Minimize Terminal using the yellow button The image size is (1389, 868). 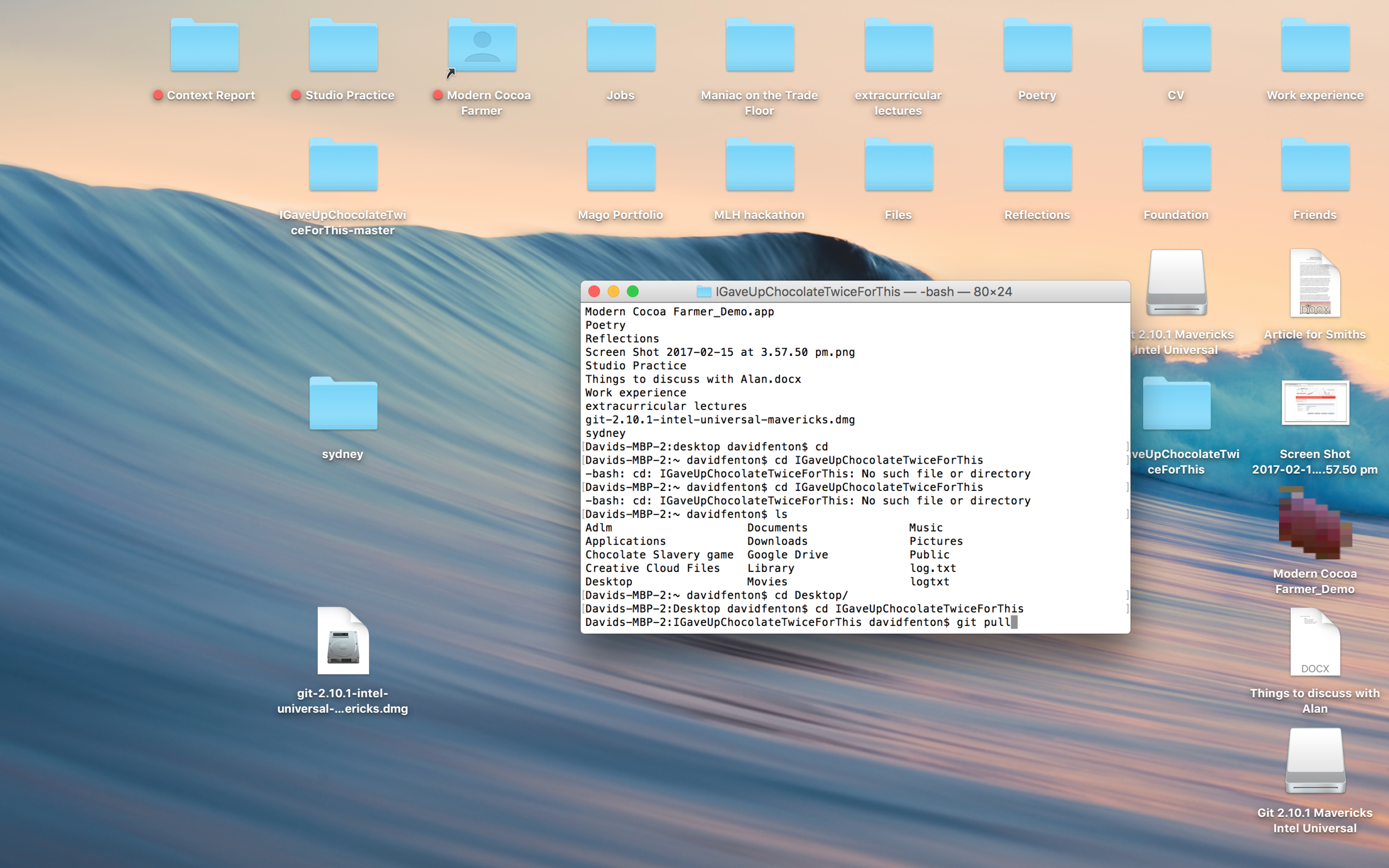point(613,292)
